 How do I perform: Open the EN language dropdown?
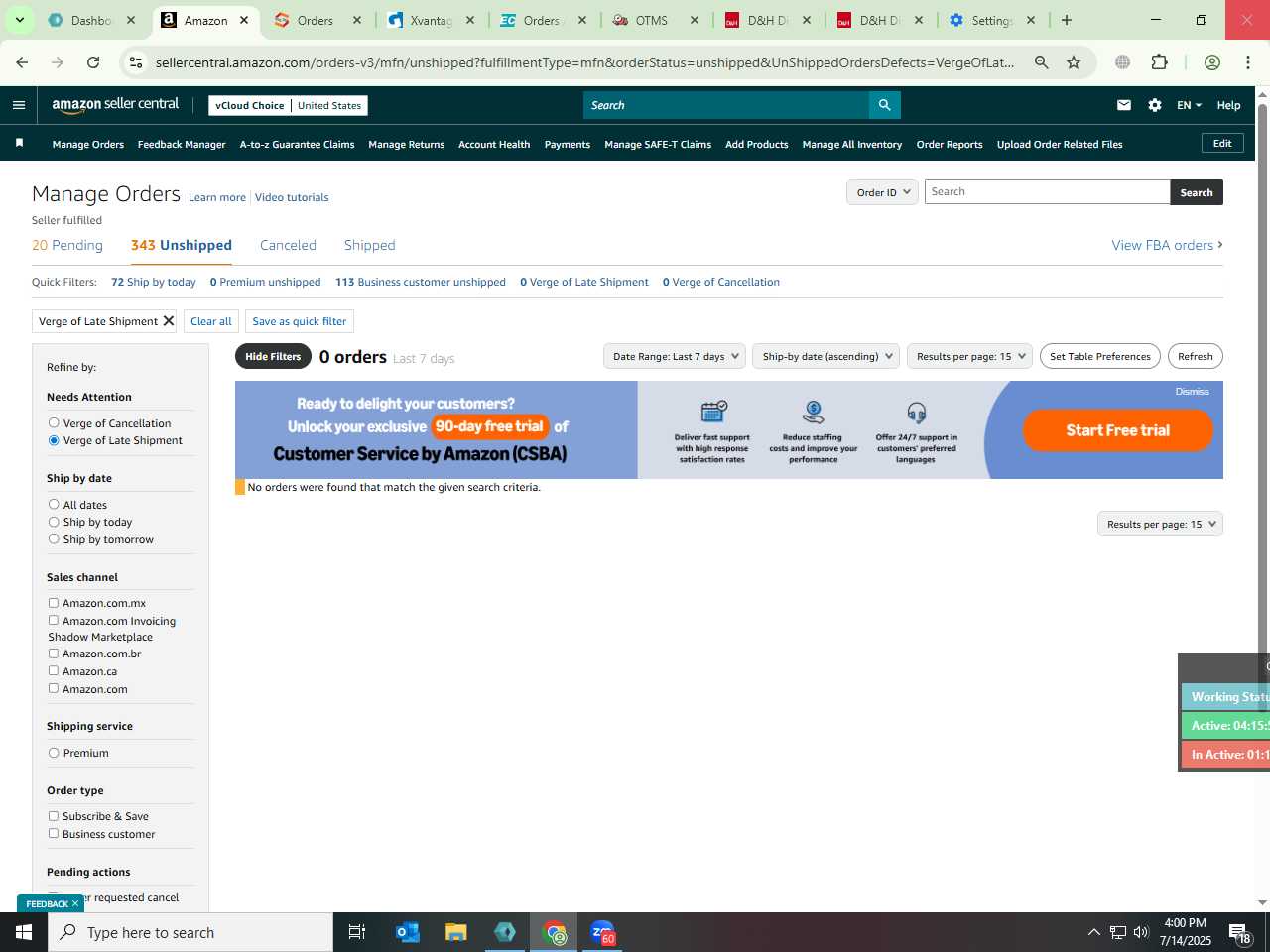click(1189, 105)
